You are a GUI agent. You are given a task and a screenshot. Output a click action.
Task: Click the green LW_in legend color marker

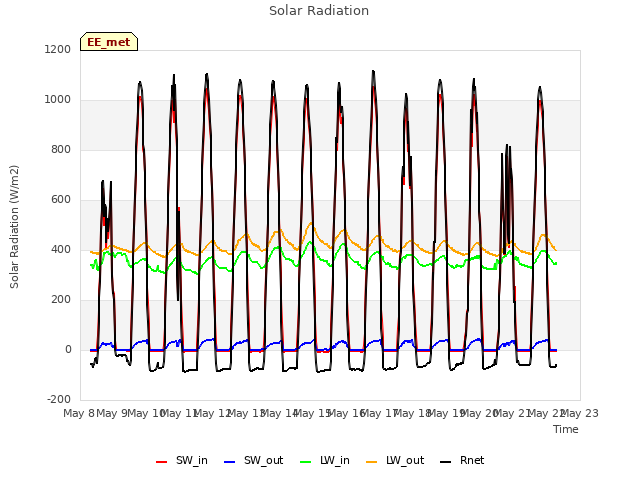(306, 462)
